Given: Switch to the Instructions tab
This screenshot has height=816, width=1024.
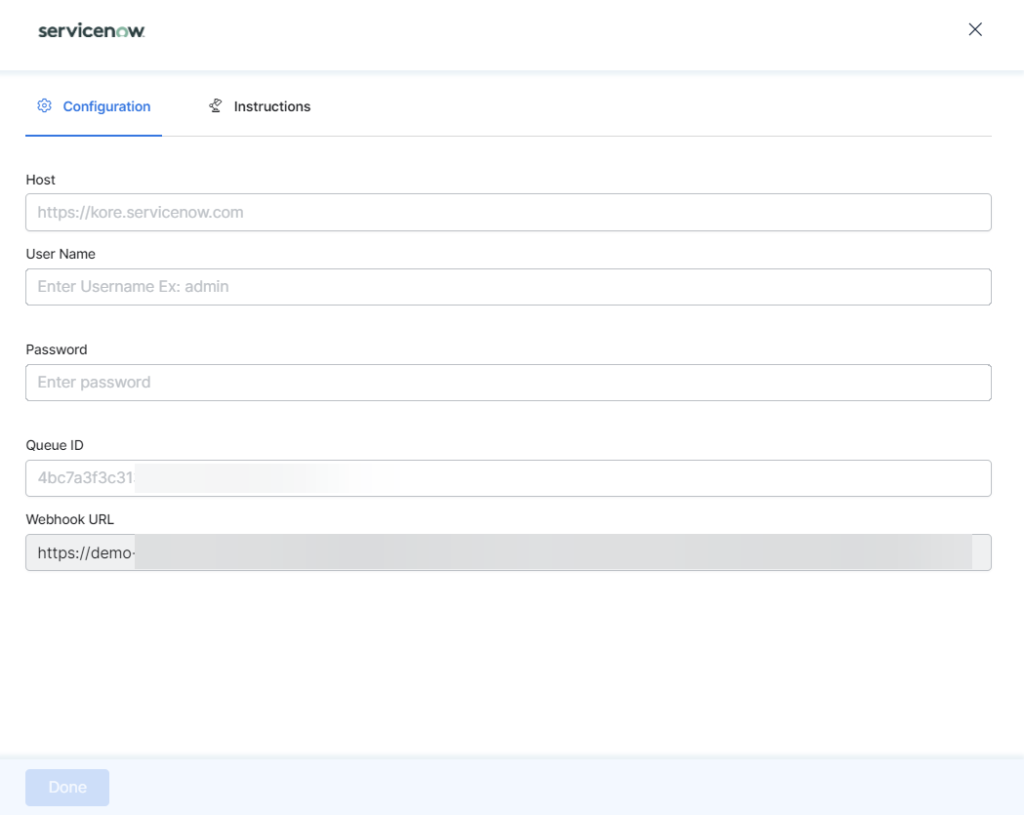Looking at the screenshot, I should click(x=271, y=106).
